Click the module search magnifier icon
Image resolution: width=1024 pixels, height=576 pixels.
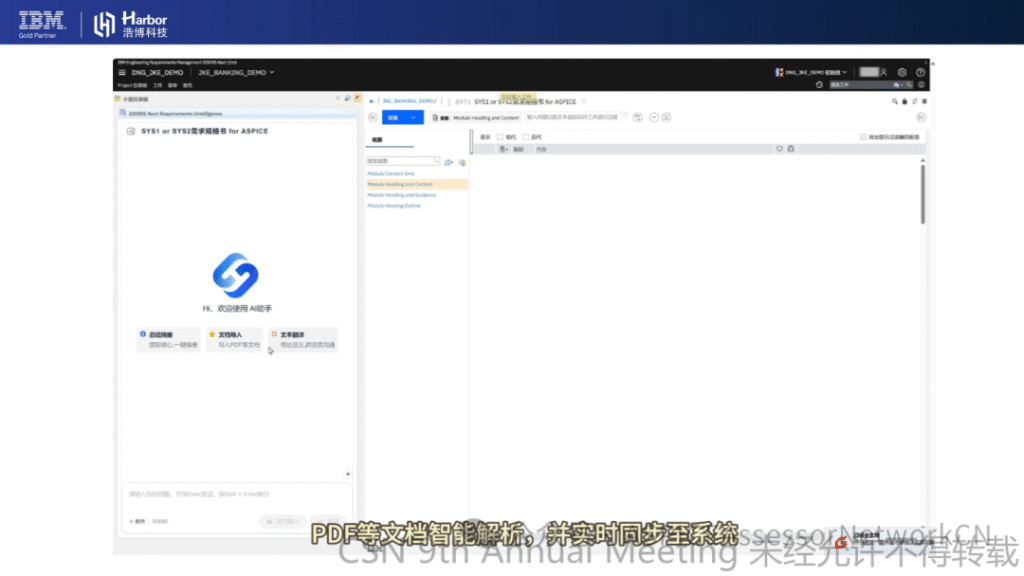click(x=895, y=101)
